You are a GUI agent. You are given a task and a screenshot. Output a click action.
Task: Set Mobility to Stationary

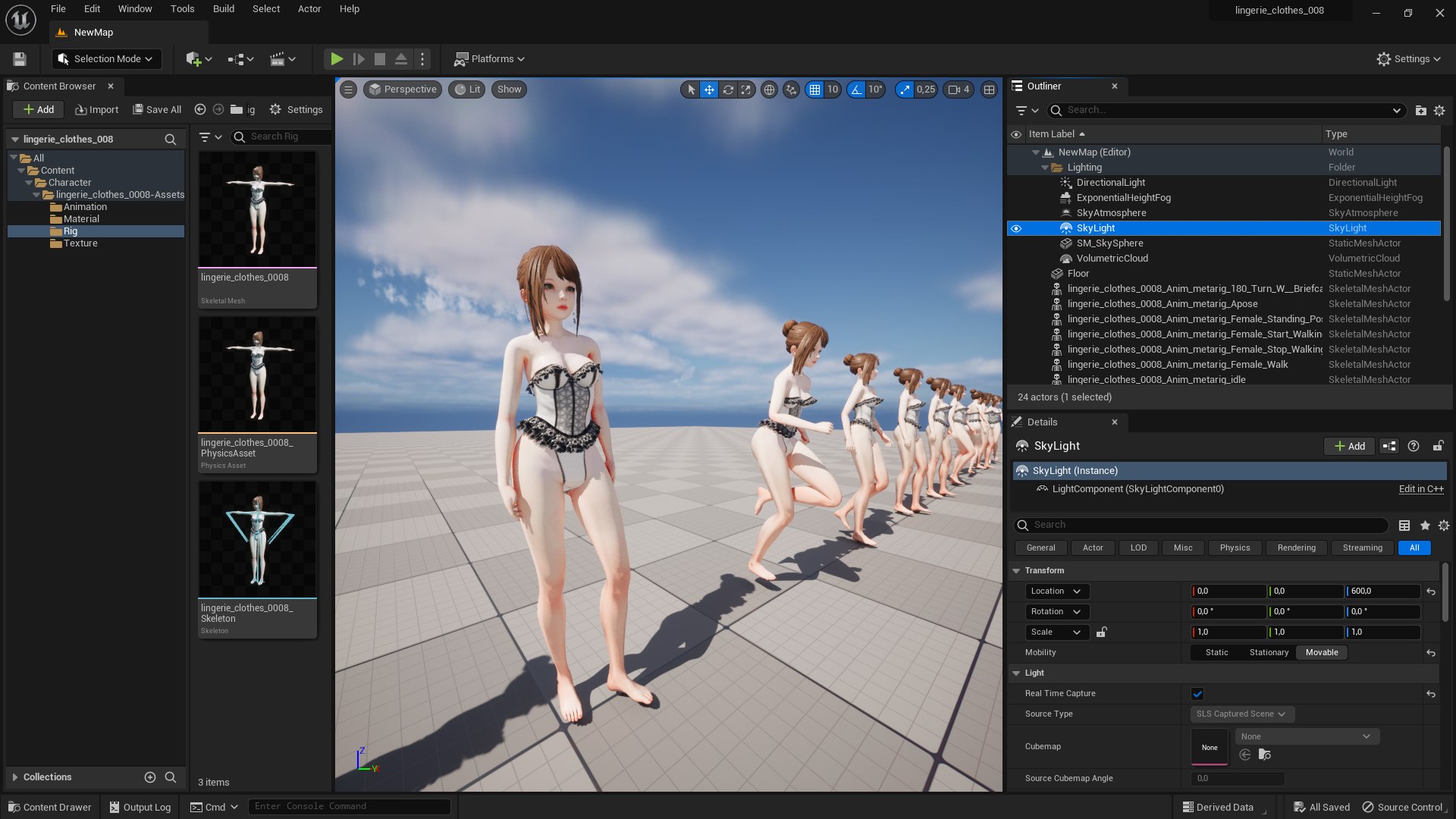(1269, 653)
